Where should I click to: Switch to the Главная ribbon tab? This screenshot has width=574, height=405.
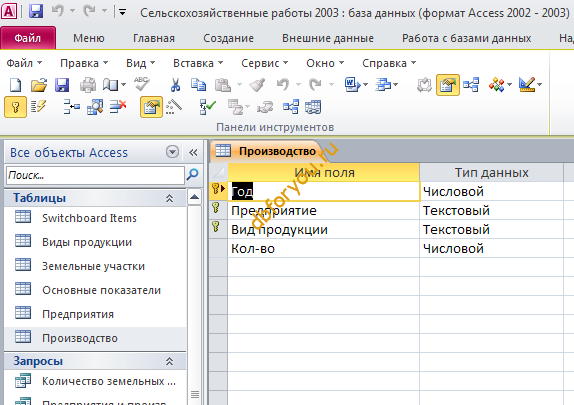[x=154, y=38]
